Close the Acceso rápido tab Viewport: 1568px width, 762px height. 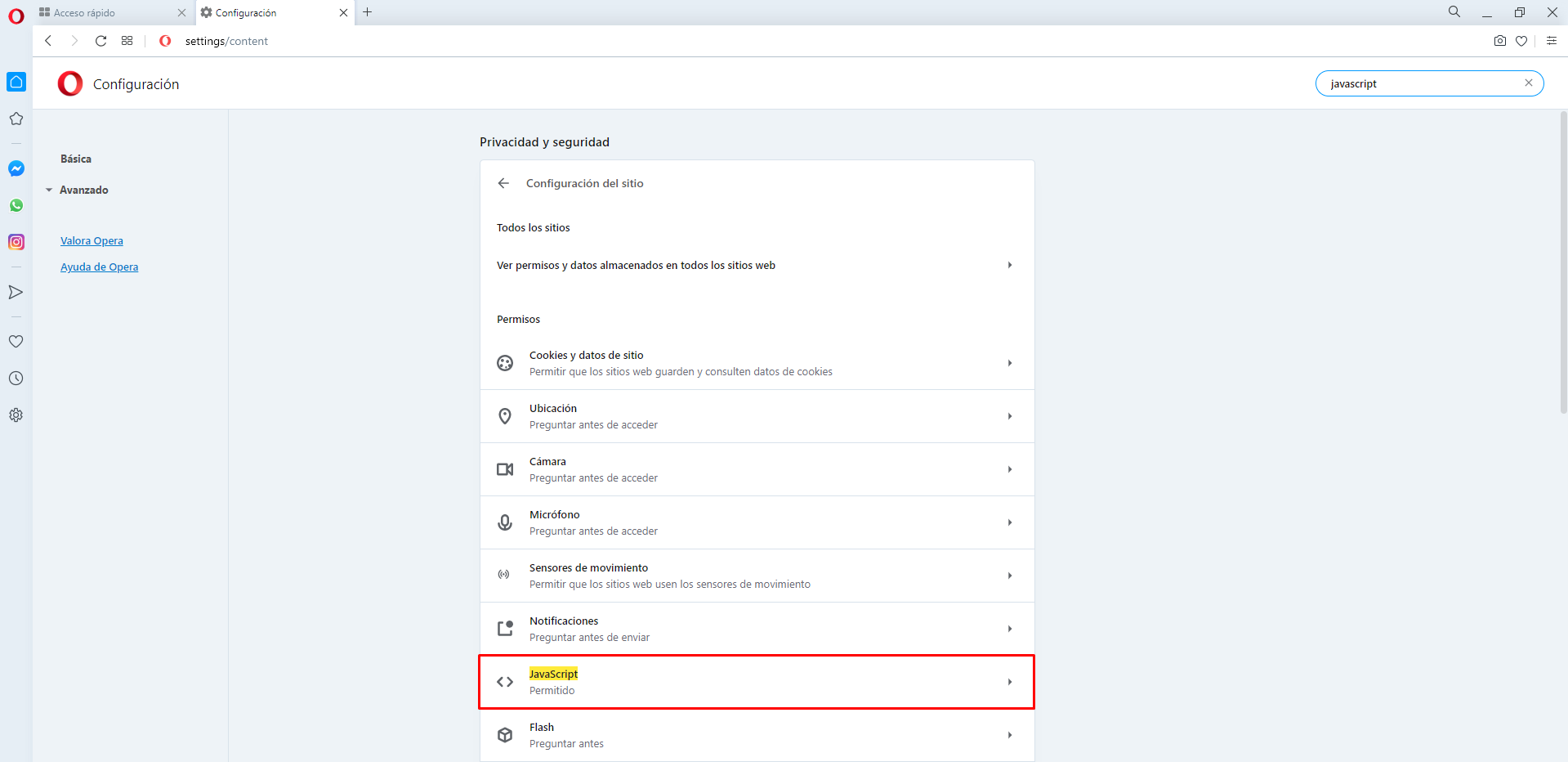coord(181,12)
